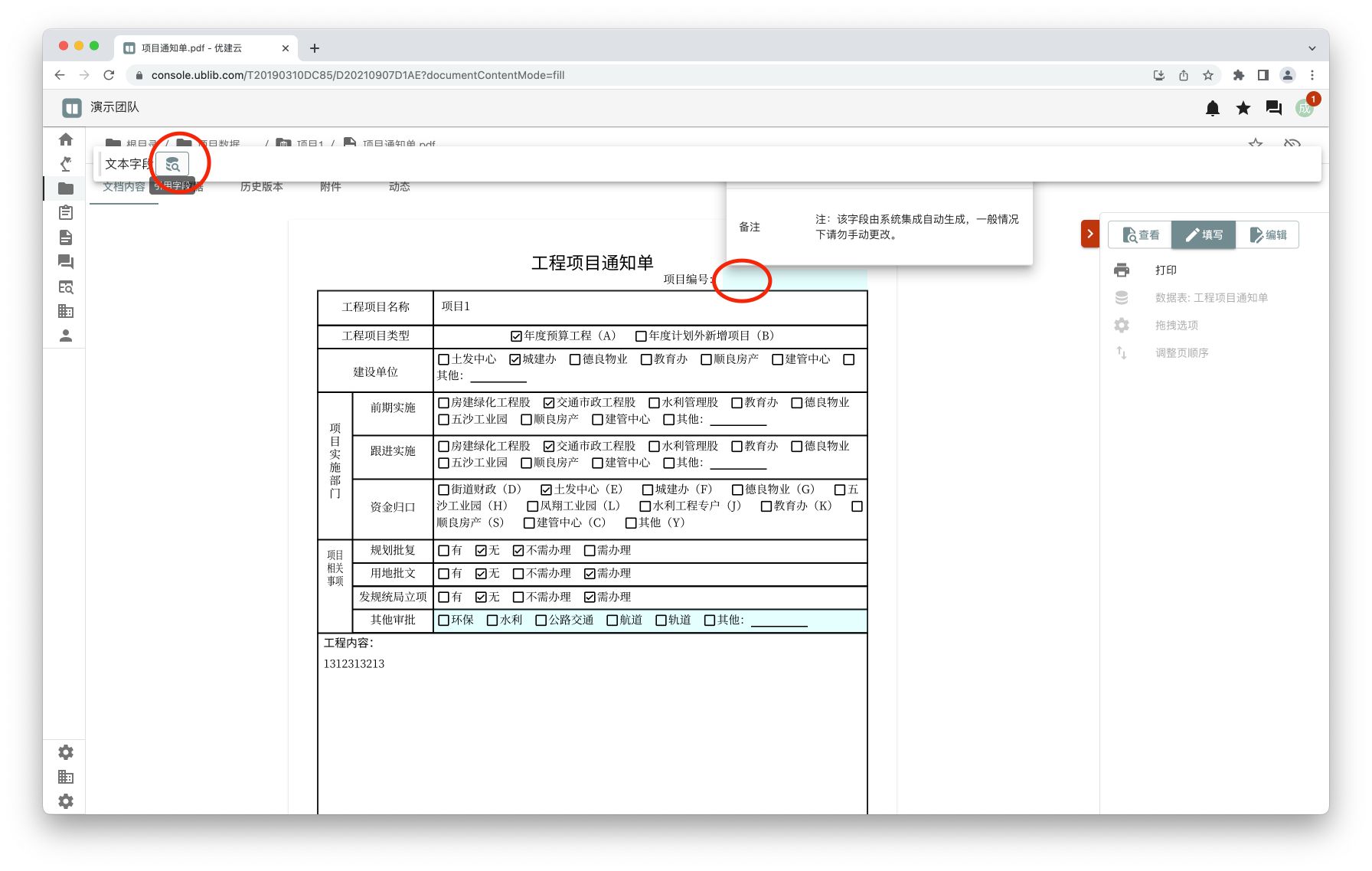
Task: Open the home icon in left sidebar
Action: pos(66,139)
